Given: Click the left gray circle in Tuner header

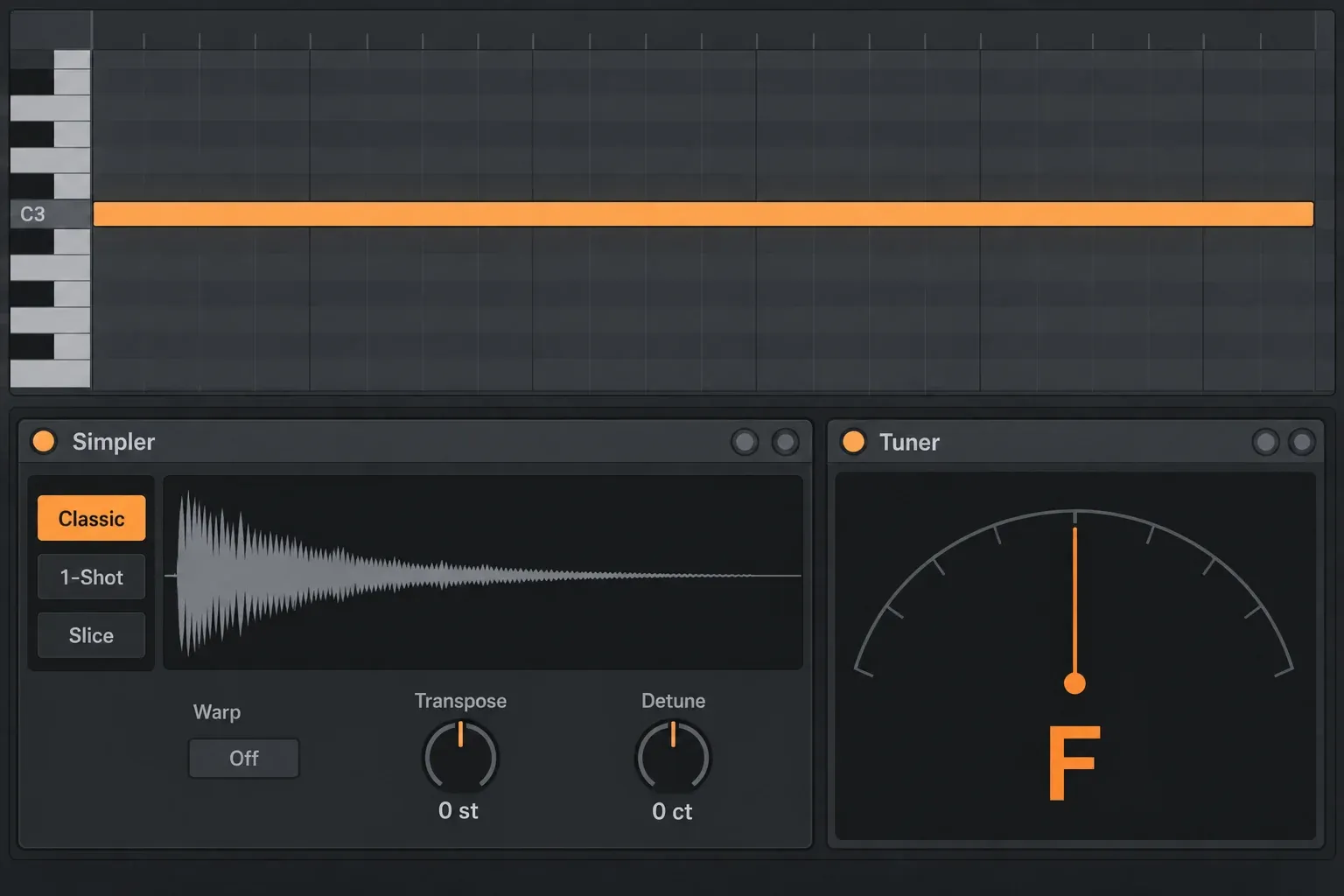Looking at the screenshot, I should tap(1265, 442).
